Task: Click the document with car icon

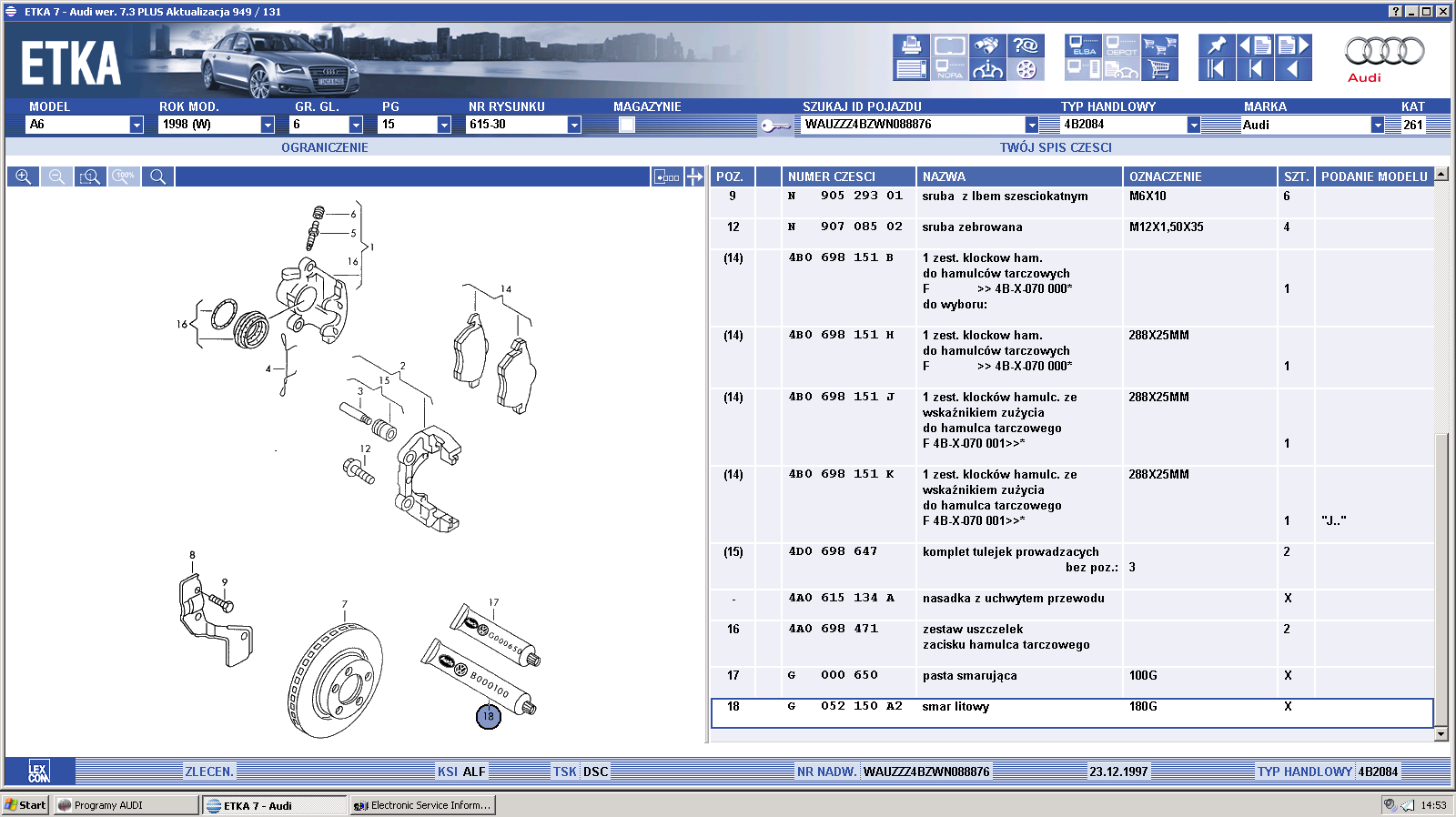Action: click(1122, 69)
